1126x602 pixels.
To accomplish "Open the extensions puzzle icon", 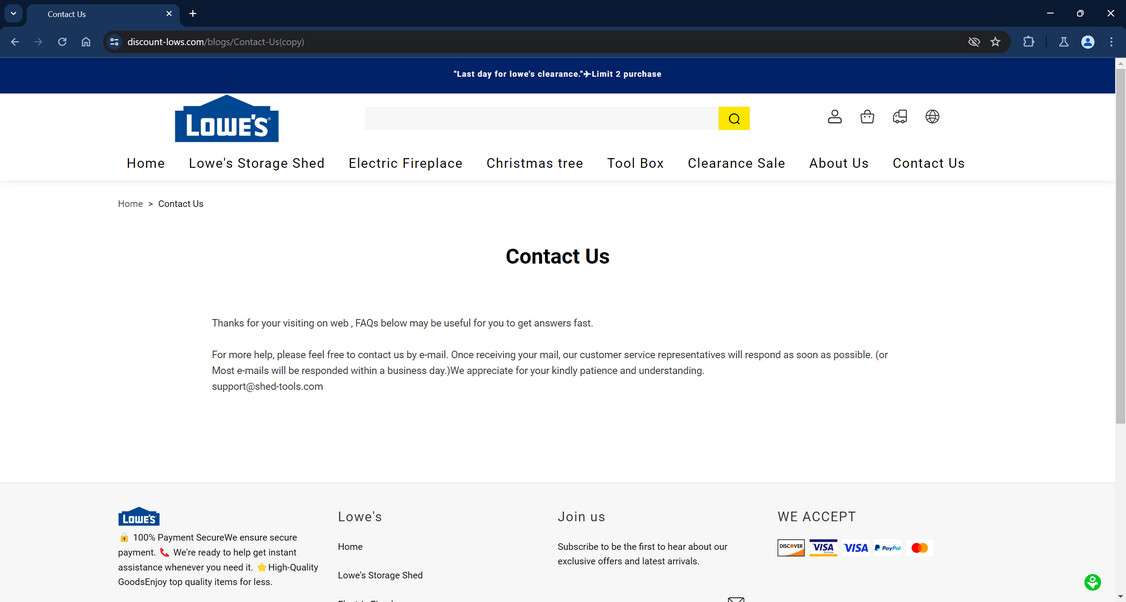I will point(1028,42).
